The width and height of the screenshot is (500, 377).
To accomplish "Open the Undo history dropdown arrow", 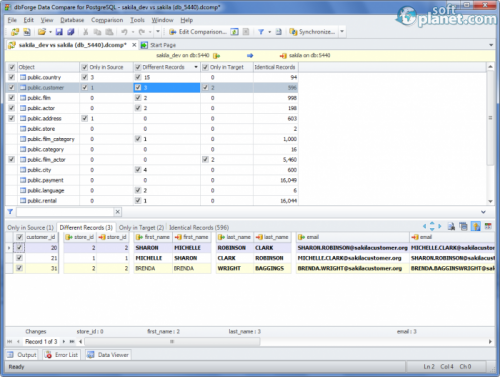I will click(x=133, y=32).
